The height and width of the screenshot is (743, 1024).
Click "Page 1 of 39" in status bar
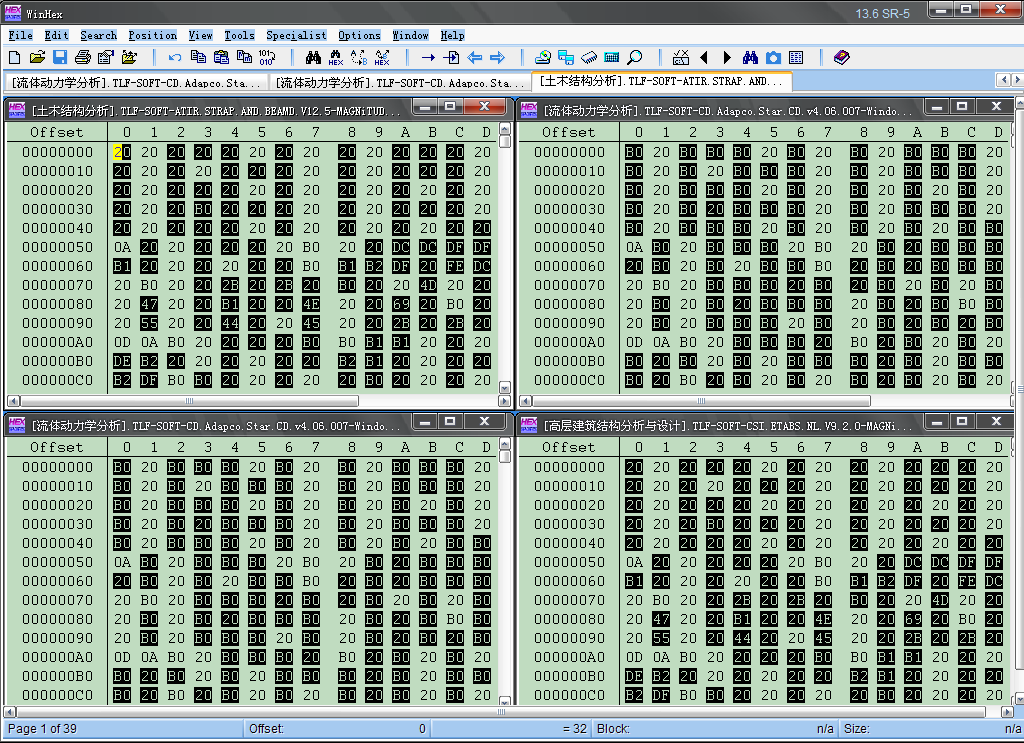click(x=42, y=729)
